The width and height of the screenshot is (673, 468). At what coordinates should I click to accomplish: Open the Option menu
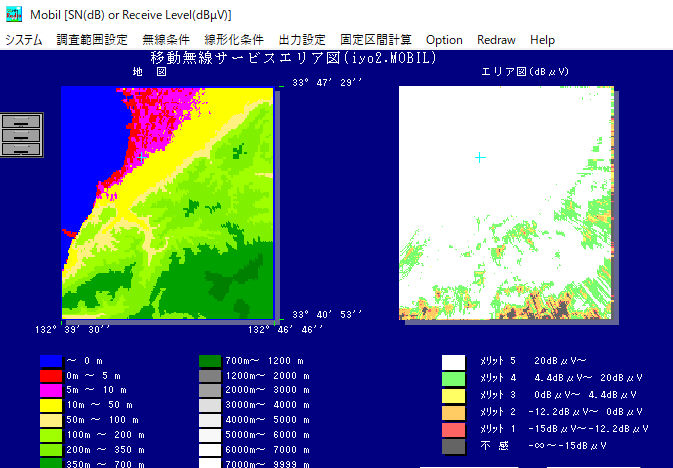click(x=444, y=40)
